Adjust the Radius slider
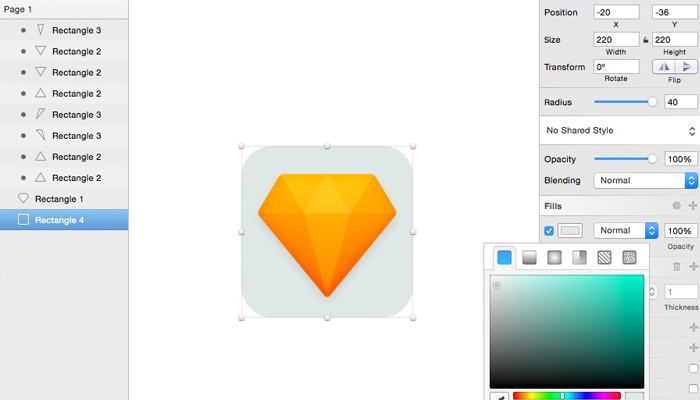The width and height of the screenshot is (700, 400). [625, 102]
